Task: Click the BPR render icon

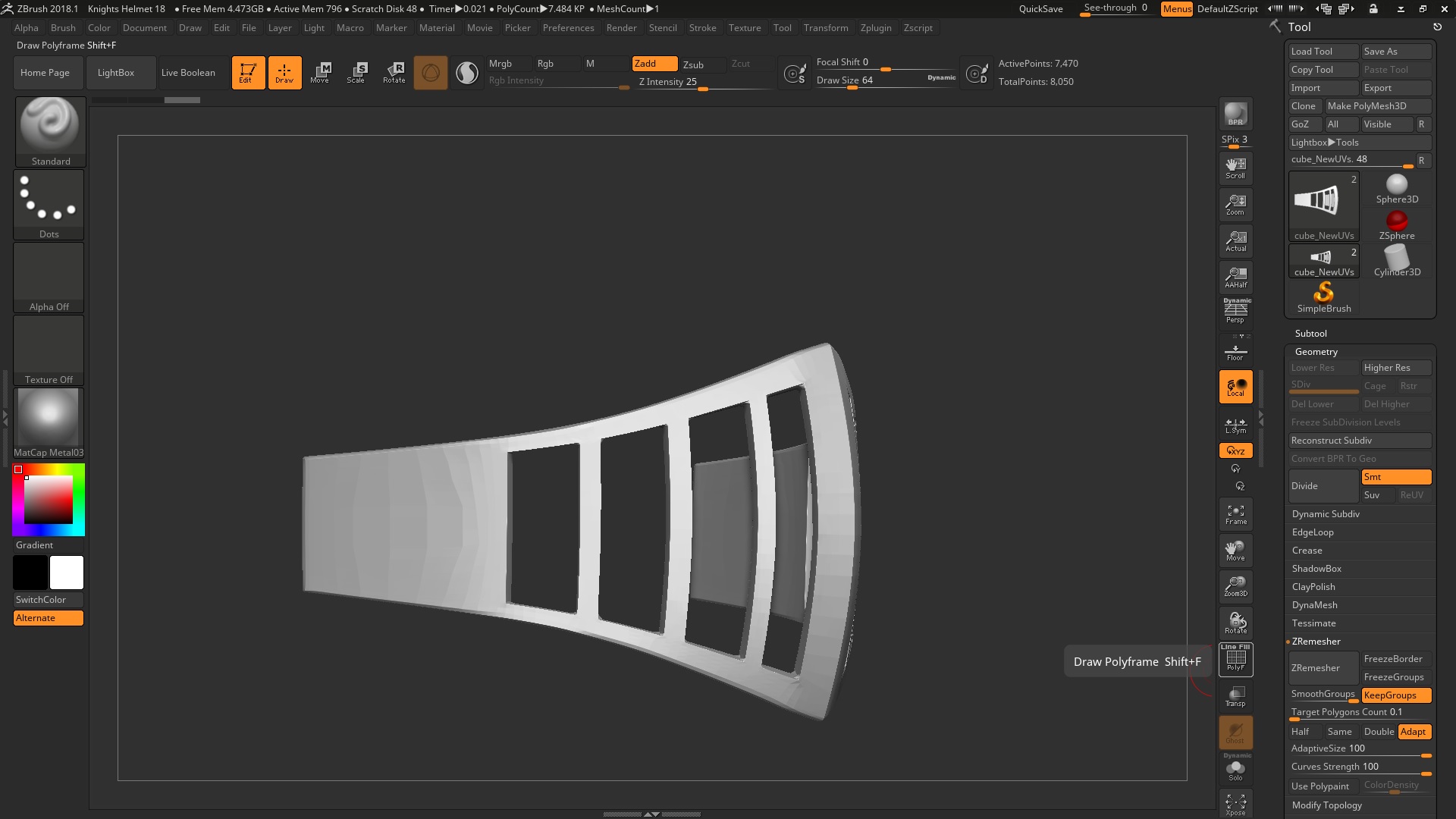Action: (1235, 114)
